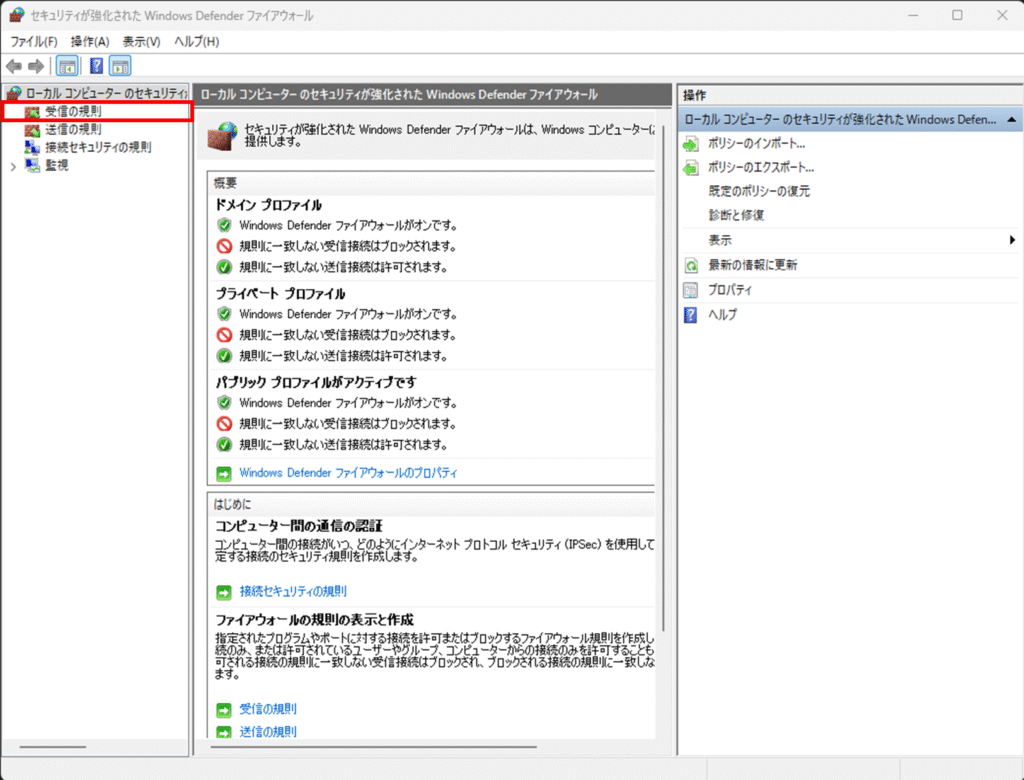Select the ローカル コンピューター root tree node
1024x780 pixels.
tap(106, 93)
